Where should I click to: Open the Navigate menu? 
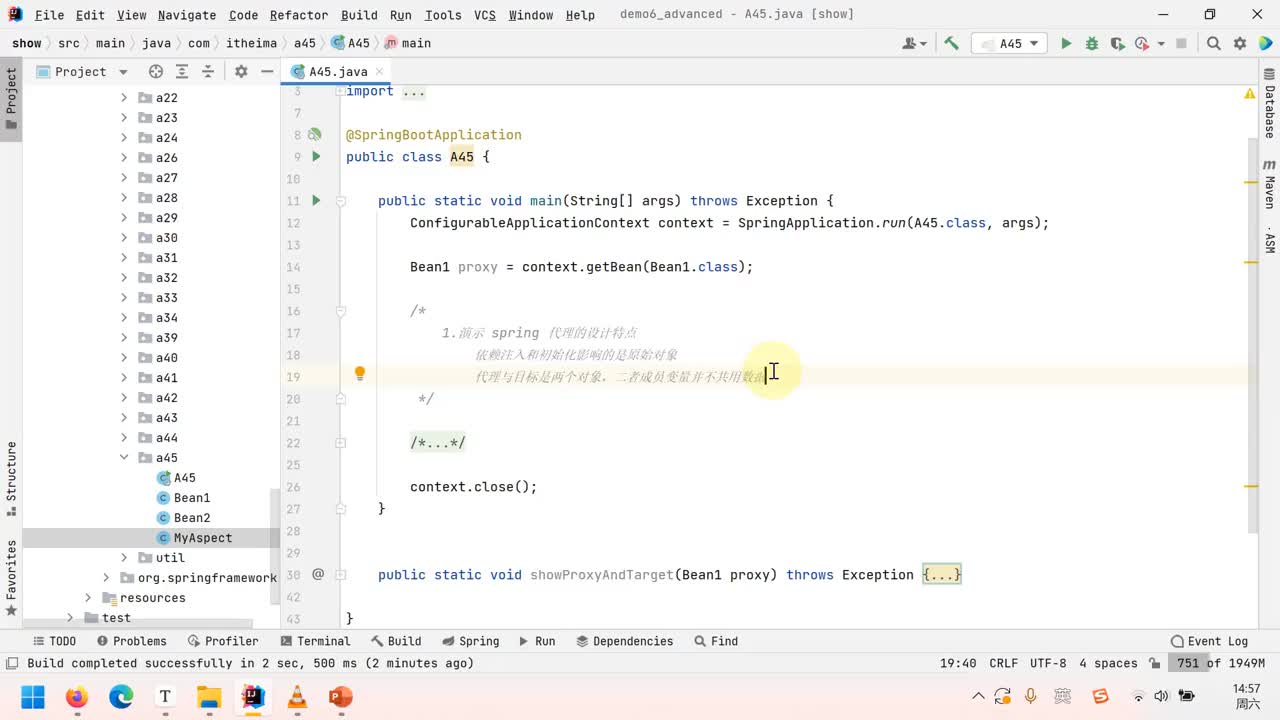click(187, 15)
